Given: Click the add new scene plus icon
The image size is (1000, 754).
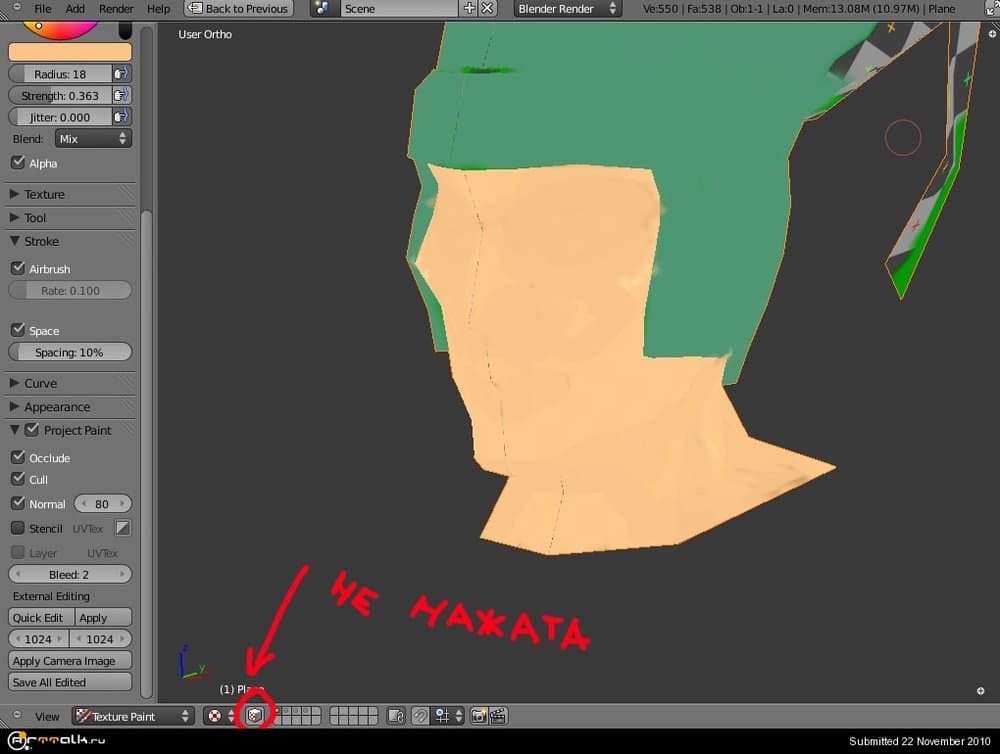Looking at the screenshot, I should 470,9.
